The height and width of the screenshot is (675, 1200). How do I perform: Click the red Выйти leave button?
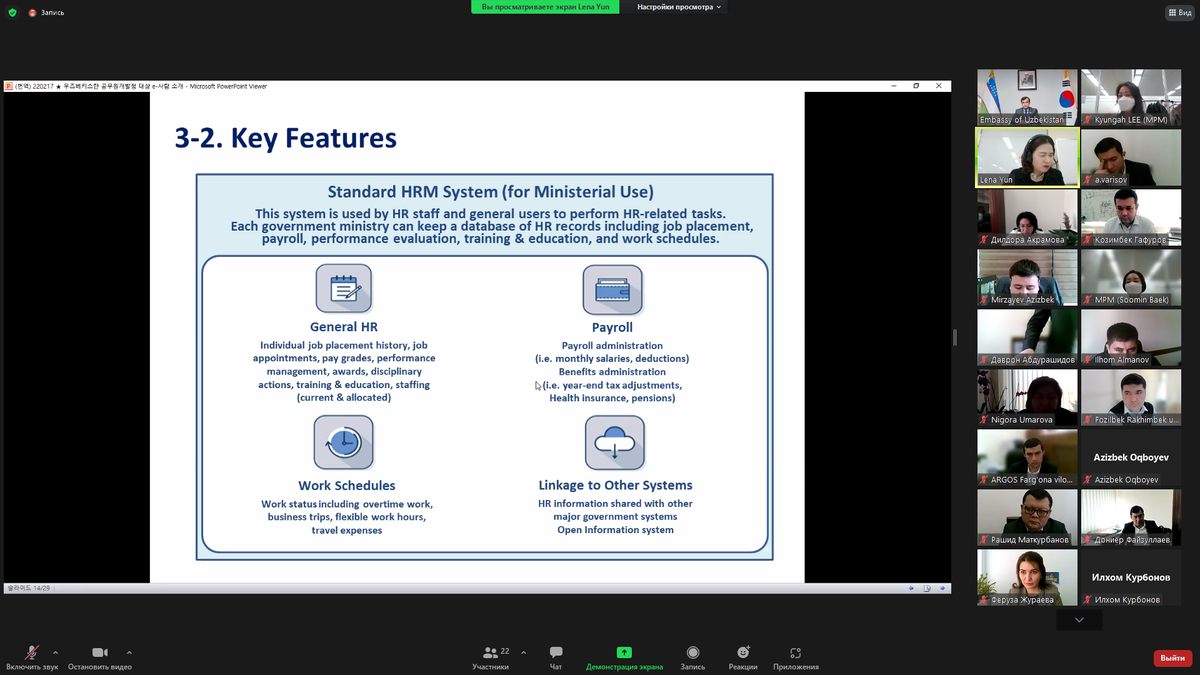click(1172, 658)
